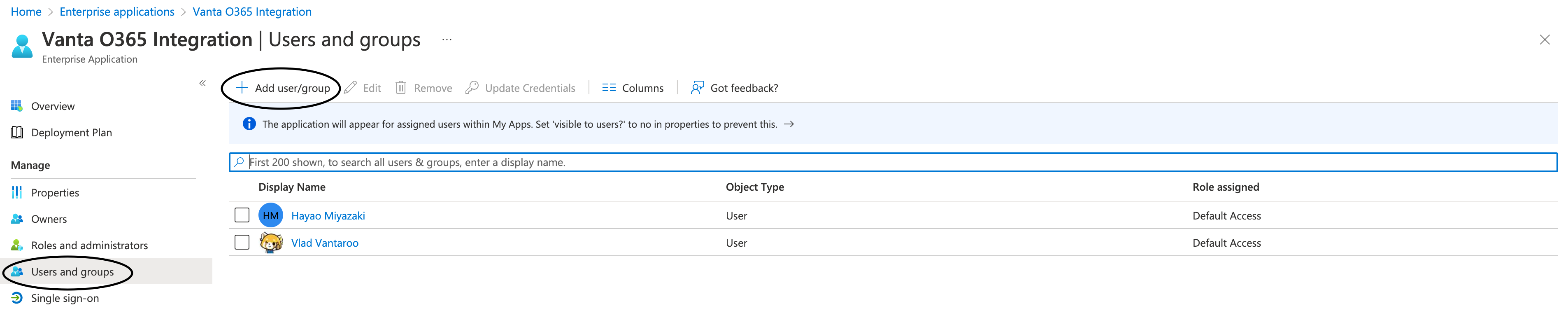This screenshot has width=1568, height=313.
Task: Select the Vlad Vantaroo row checkbox
Action: [x=242, y=242]
